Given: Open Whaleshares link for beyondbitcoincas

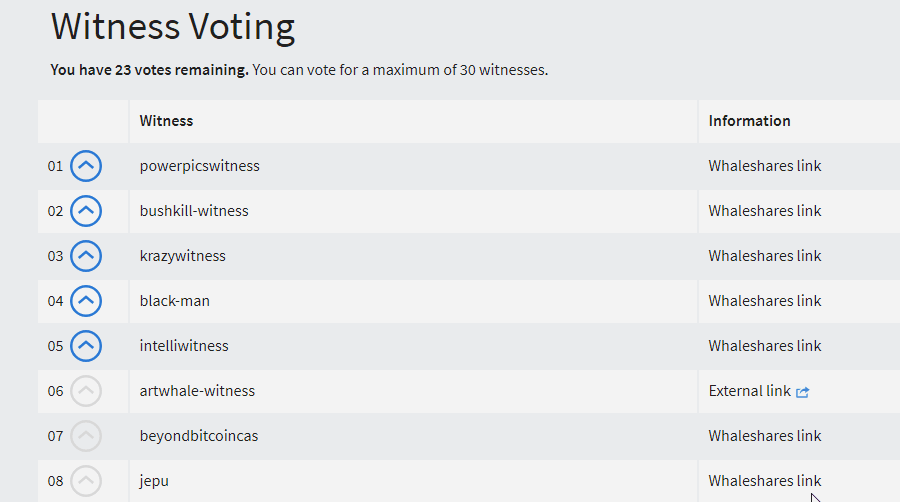Looking at the screenshot, I should tap(765, 436).
